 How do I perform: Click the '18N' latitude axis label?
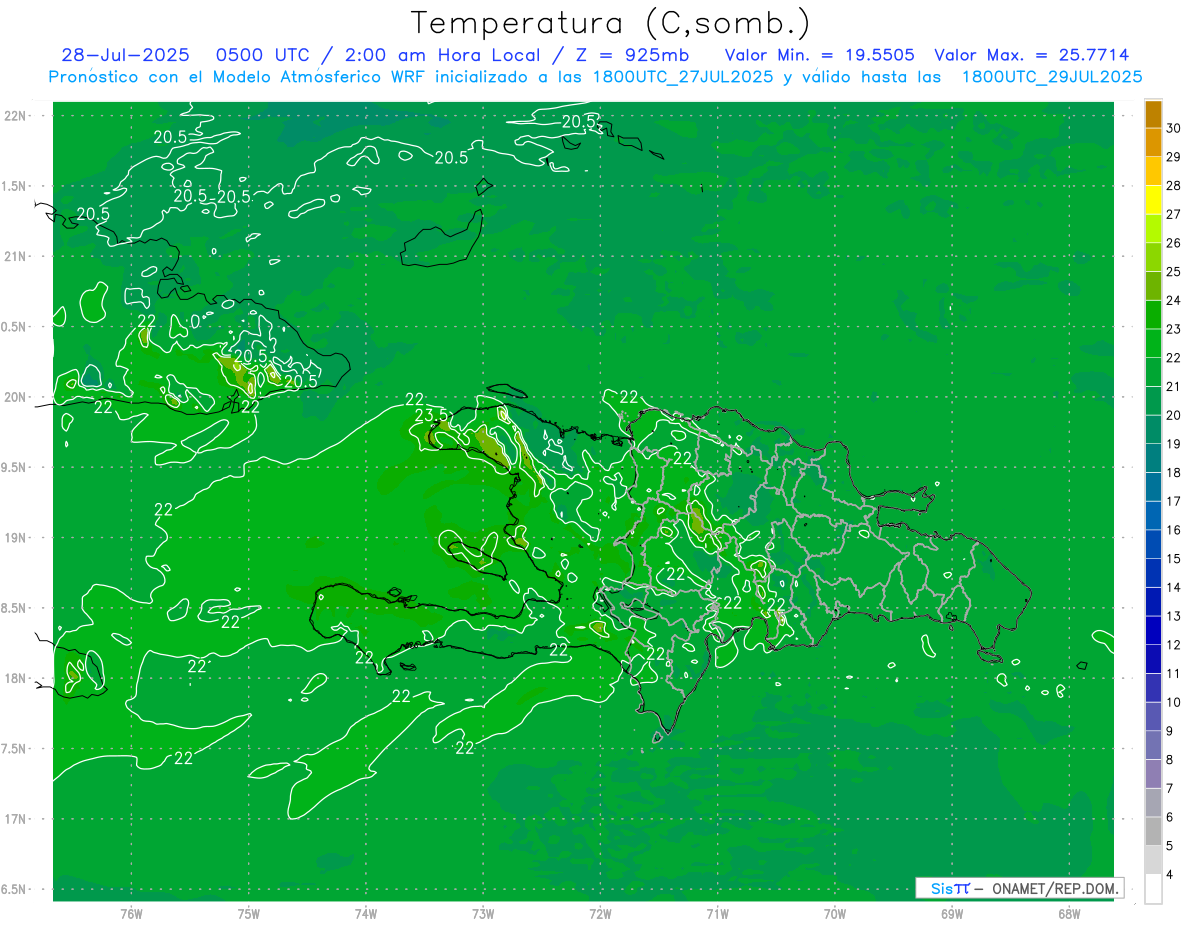(15, 678)
